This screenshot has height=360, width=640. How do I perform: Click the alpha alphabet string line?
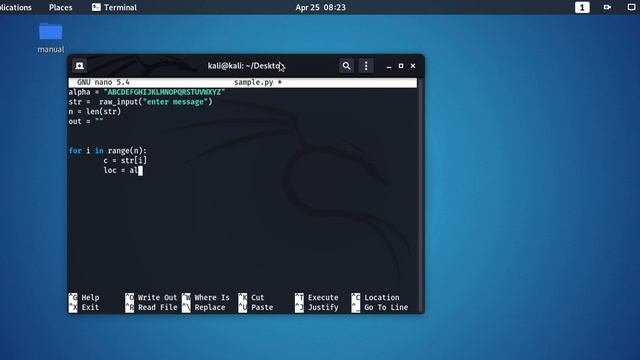tap(147, 92)
